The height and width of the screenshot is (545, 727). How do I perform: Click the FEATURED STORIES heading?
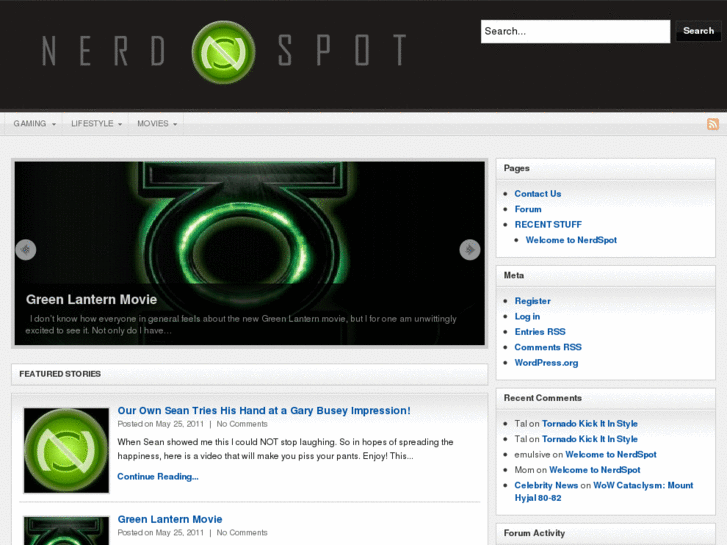point(60,374)
